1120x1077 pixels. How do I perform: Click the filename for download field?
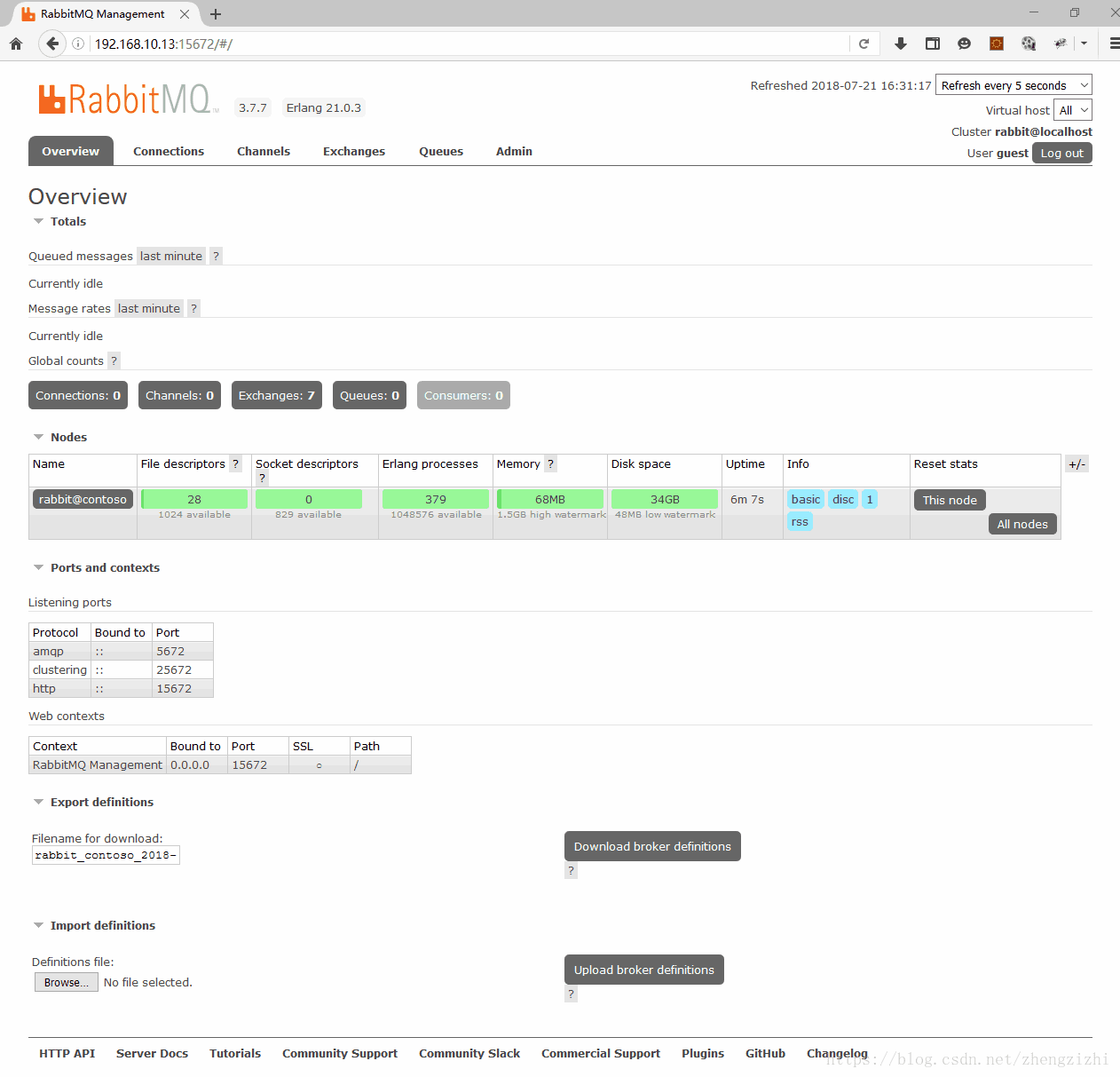[x=106, y=855]
